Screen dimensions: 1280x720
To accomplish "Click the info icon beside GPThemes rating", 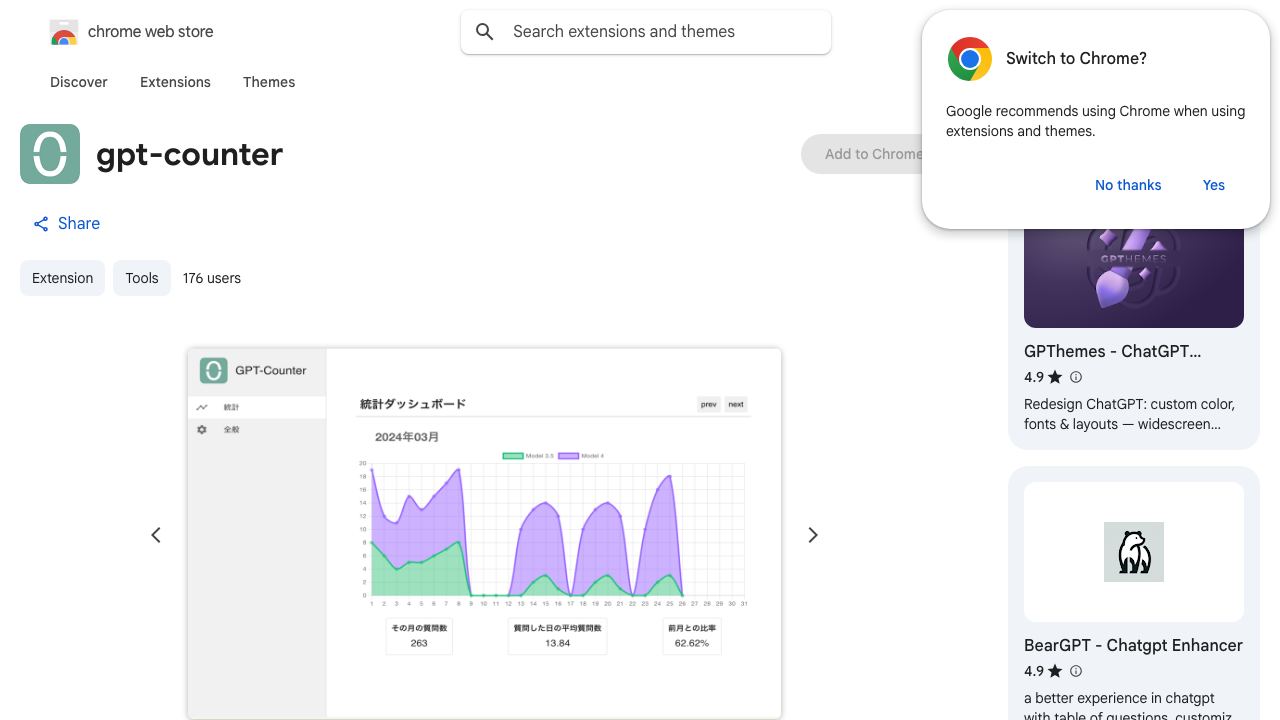I will (1076, 377).
